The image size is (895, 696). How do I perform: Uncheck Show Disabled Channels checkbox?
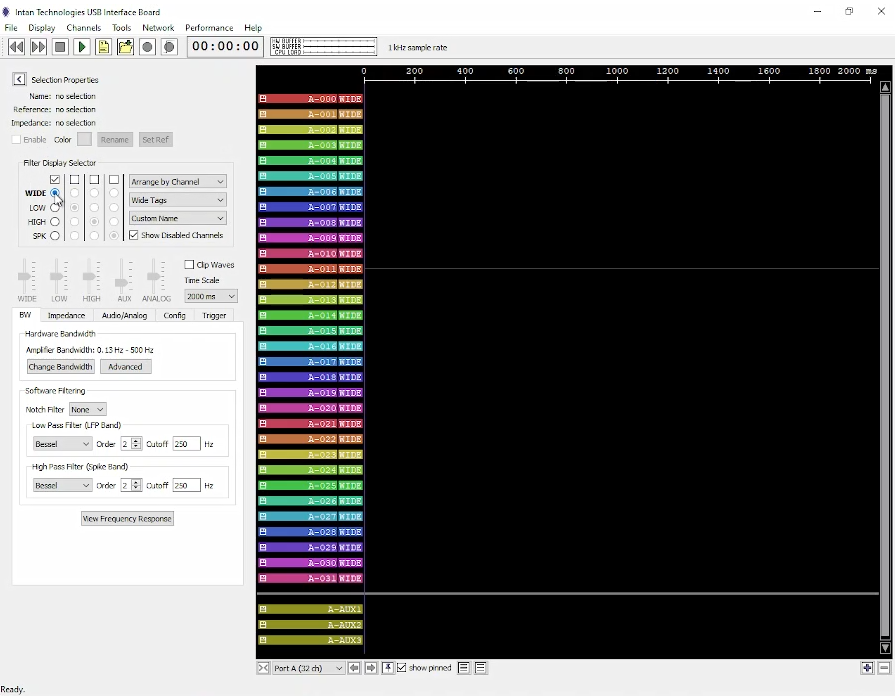[134, 235]
